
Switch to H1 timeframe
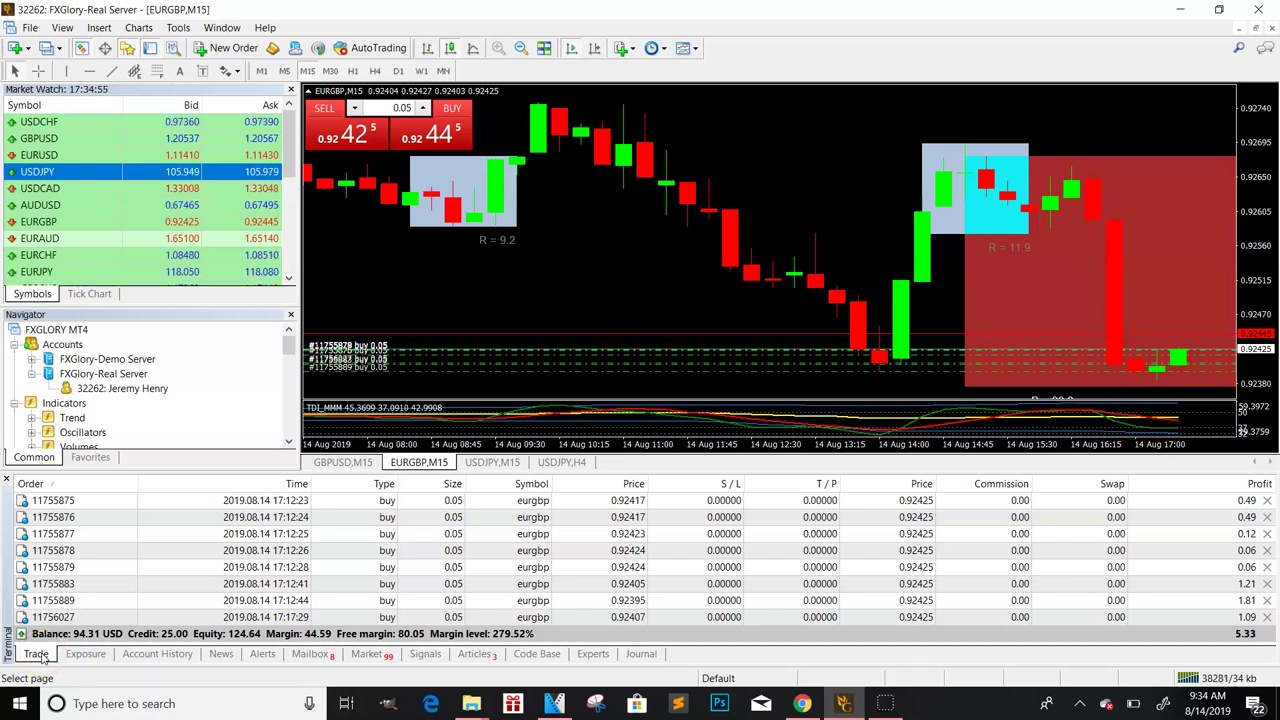tap(353, 71)
